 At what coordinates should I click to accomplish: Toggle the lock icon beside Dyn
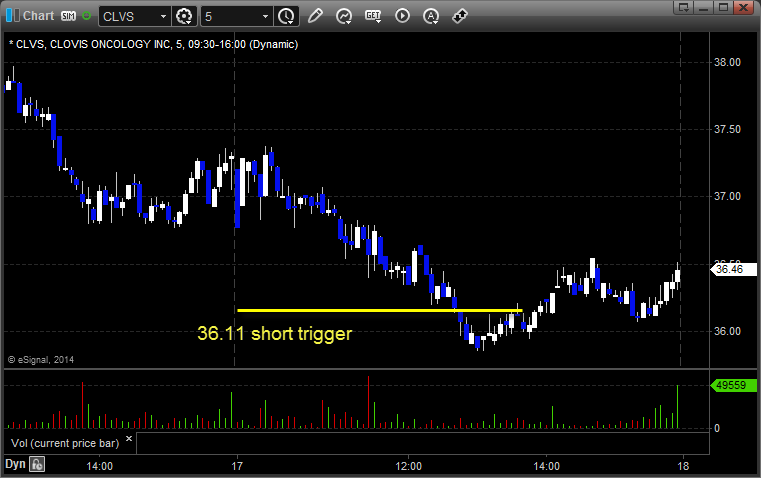coord(37,464)
